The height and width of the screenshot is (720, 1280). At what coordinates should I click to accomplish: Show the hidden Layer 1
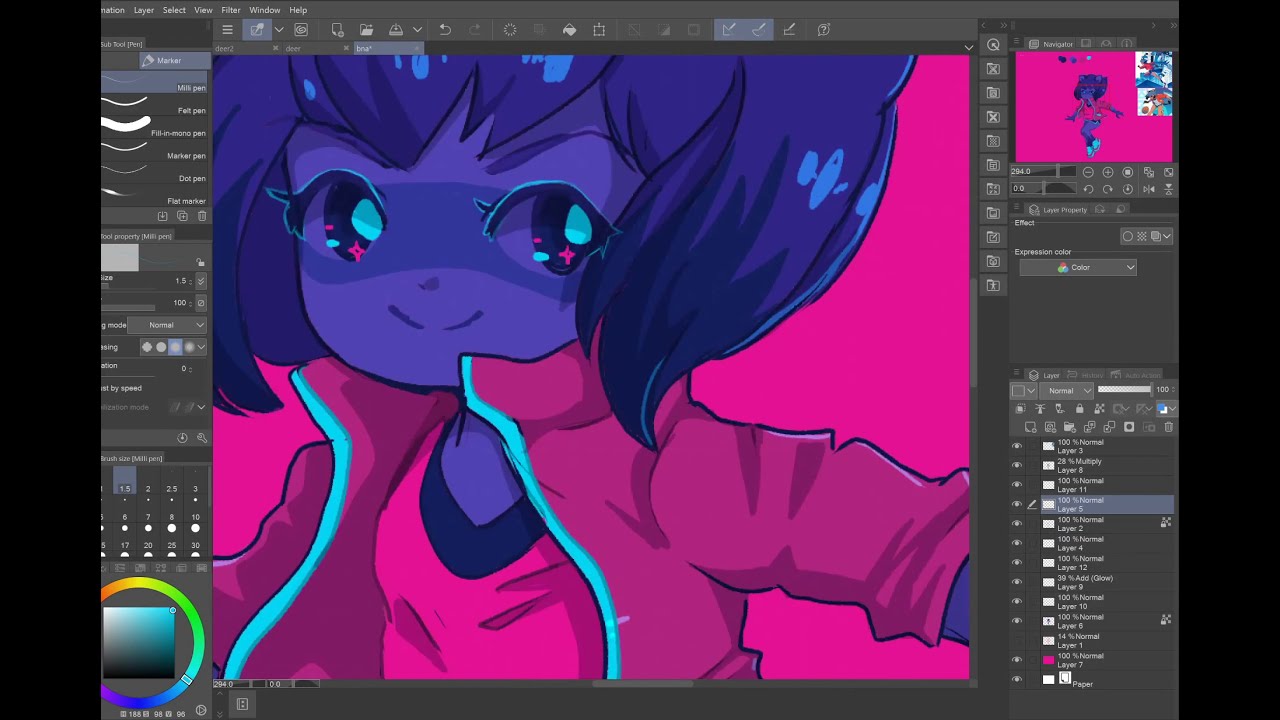point(1017,640)
